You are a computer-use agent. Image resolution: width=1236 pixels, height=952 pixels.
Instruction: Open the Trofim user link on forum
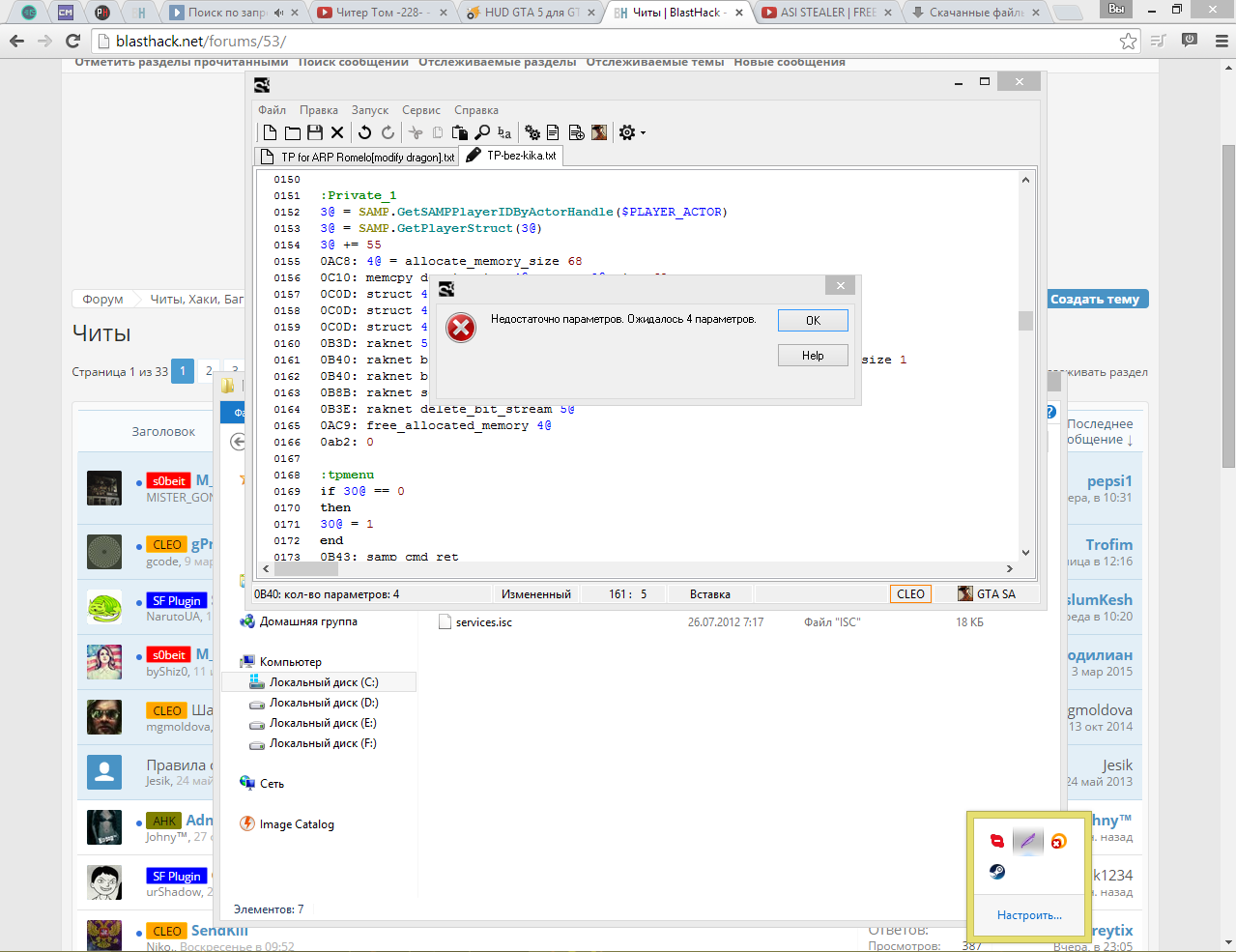1108,545
